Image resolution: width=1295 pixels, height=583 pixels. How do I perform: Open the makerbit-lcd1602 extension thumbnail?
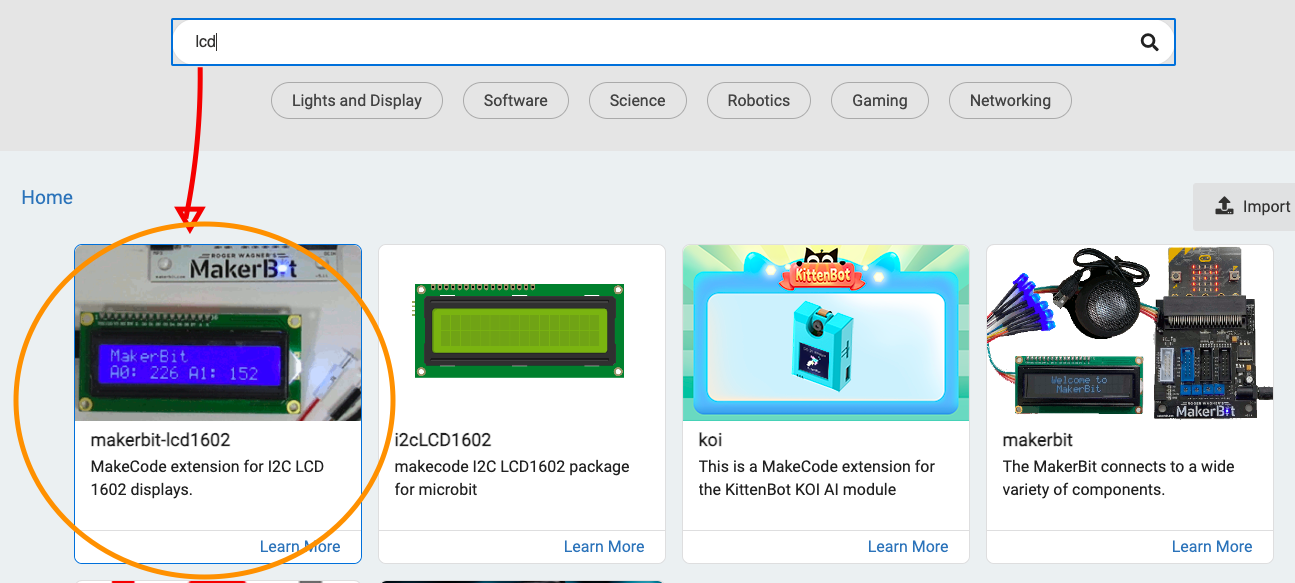pyautogui.click(x=218, y=333)
